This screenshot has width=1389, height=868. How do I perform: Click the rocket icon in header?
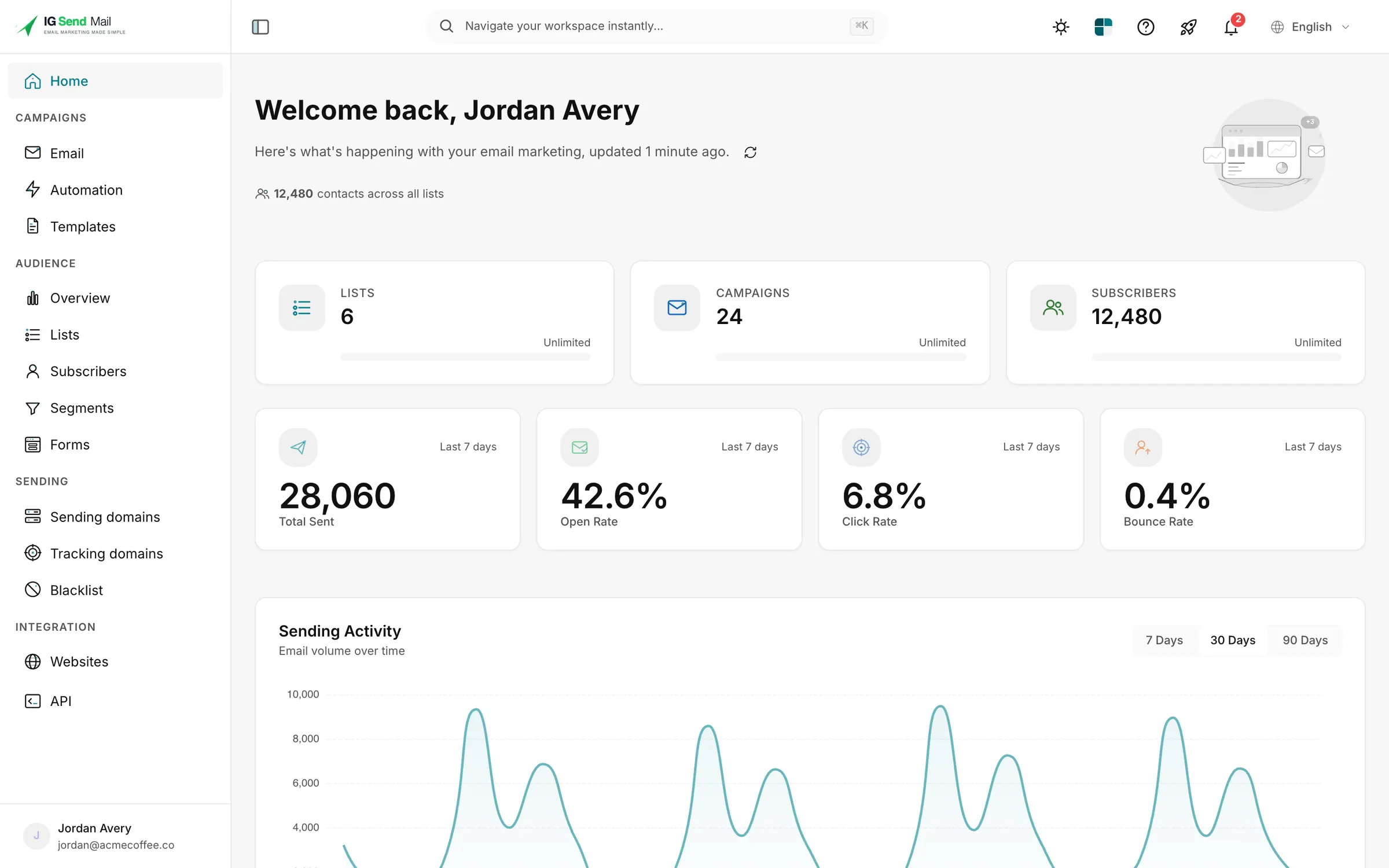click(1188, 27)
